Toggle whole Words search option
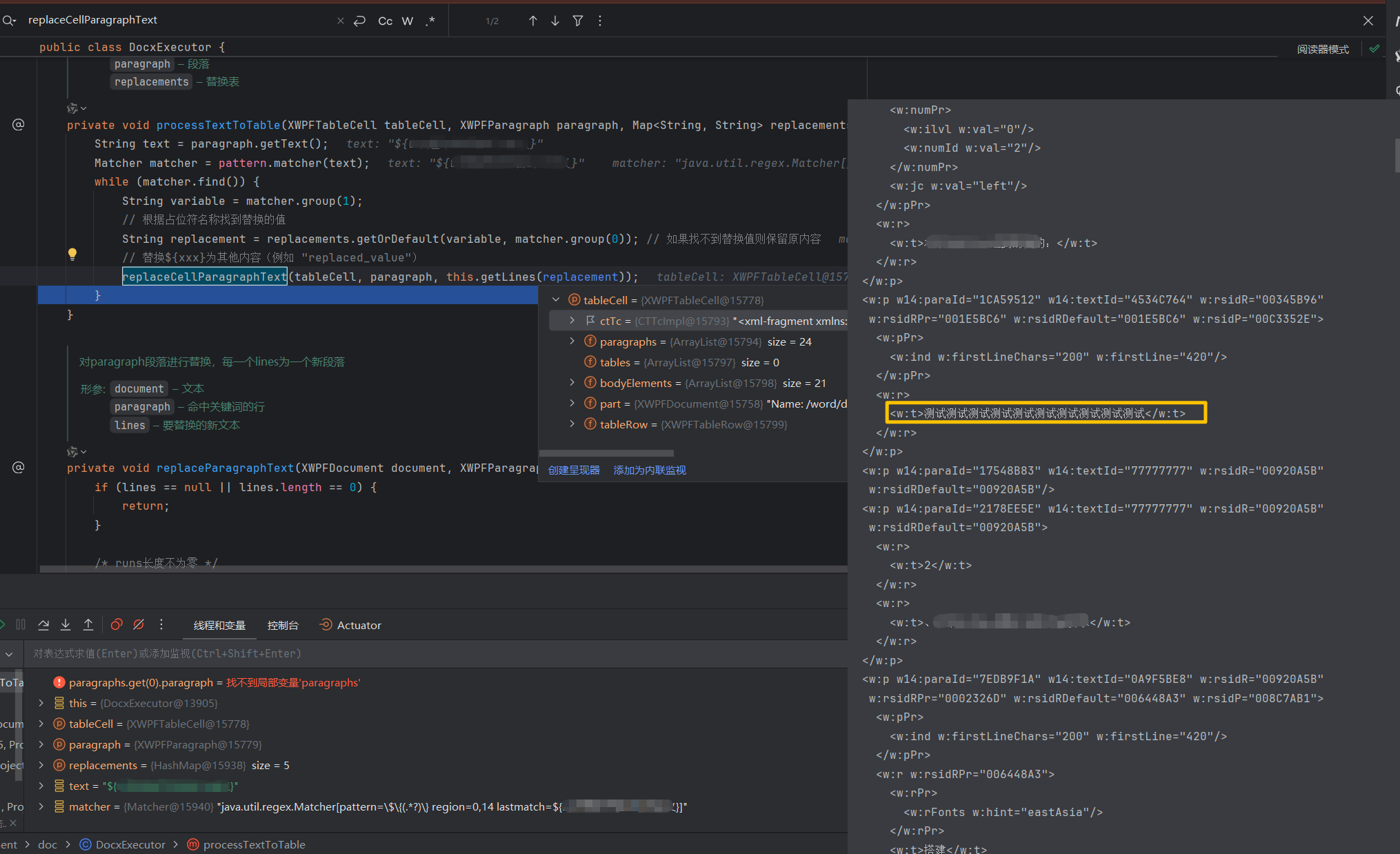The width and height of the screenshot is (1400, 854). coord(408,21)
